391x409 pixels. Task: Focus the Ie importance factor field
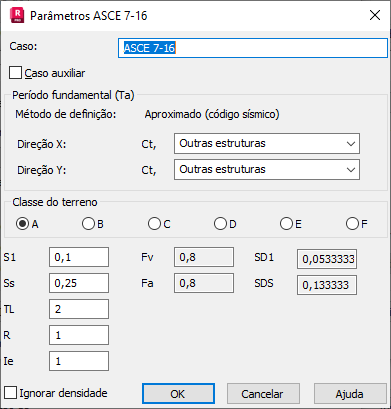point(79,361)
